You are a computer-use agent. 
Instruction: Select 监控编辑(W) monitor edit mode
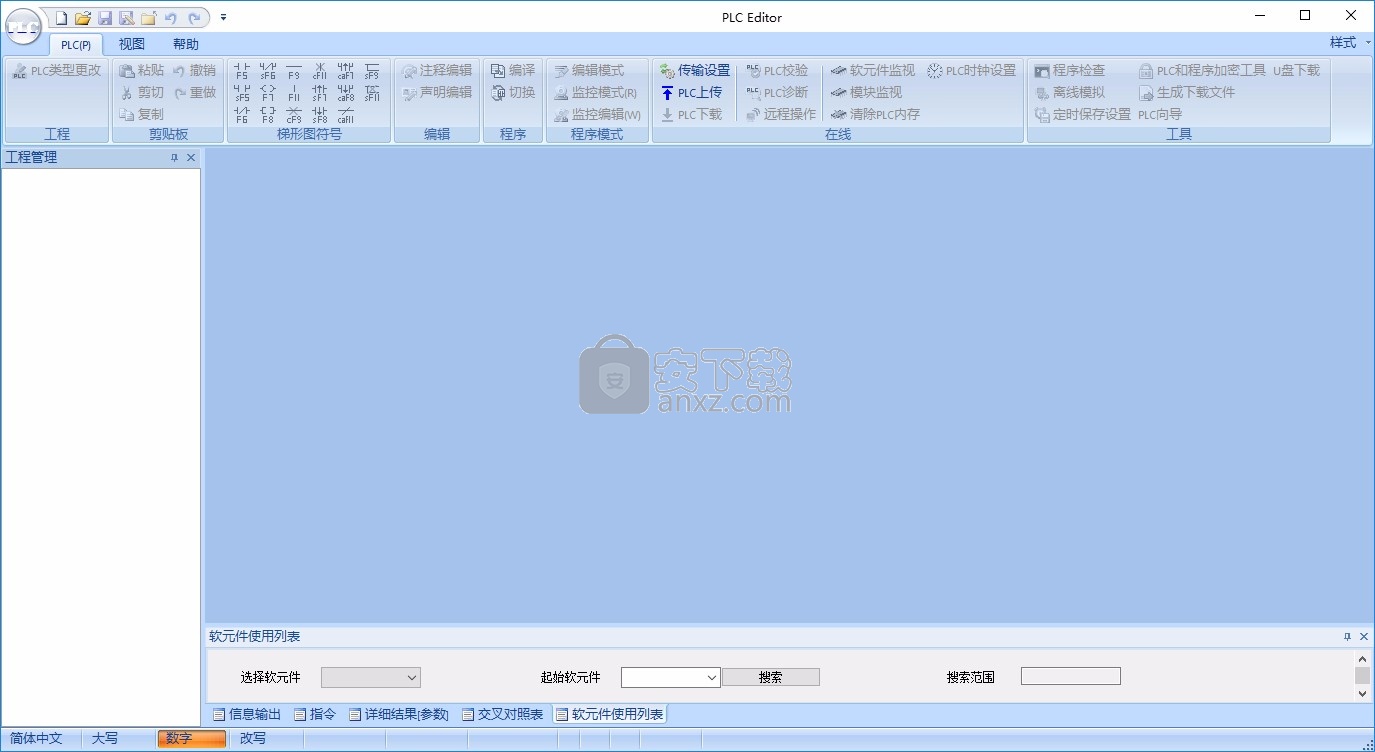[x=597, y=114]
